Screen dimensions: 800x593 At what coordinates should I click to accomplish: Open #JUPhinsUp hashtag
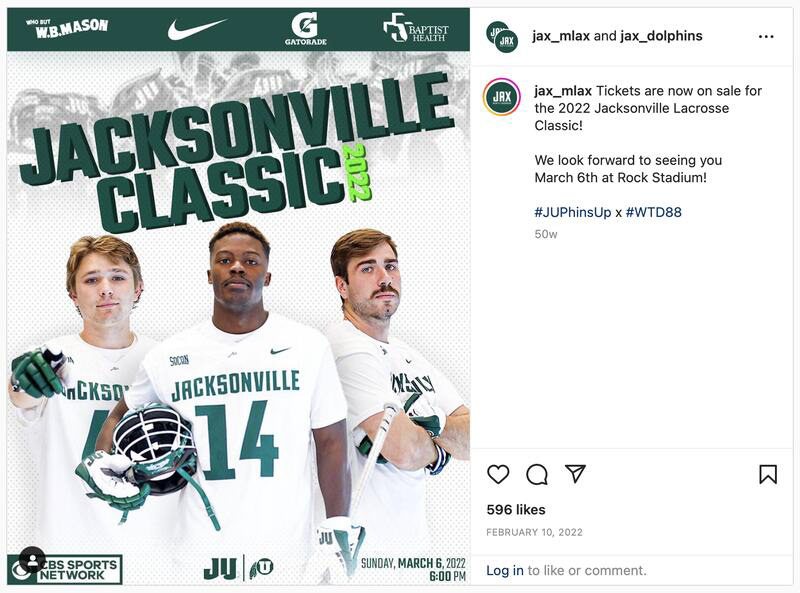(572, 212)
